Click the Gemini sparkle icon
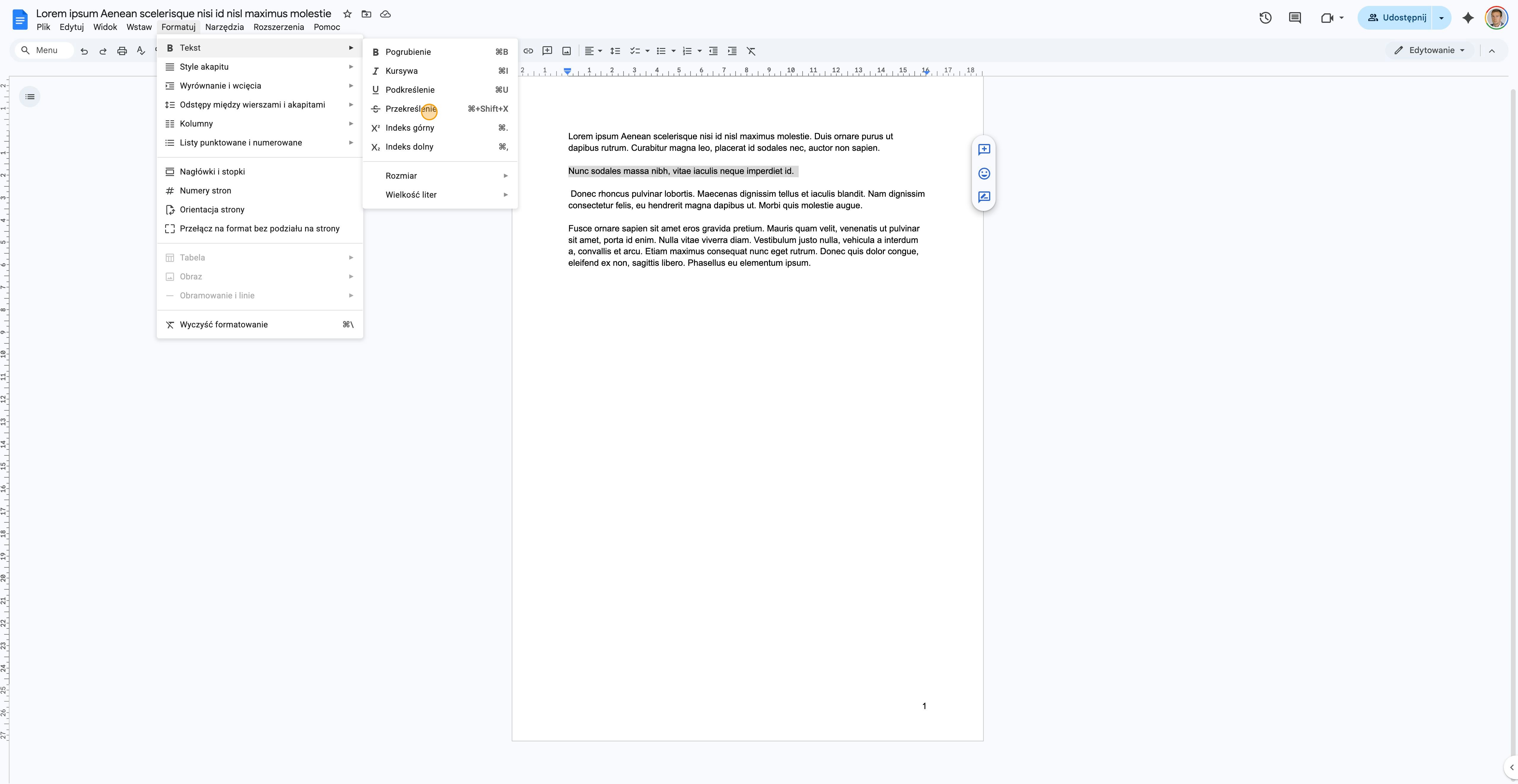This screenshot has width=1518, height=784. 1468,18
